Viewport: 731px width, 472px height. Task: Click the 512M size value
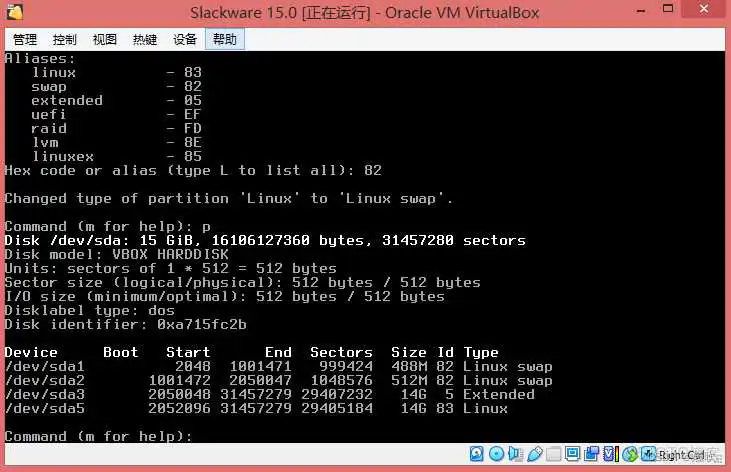click(x=409, y=381)
